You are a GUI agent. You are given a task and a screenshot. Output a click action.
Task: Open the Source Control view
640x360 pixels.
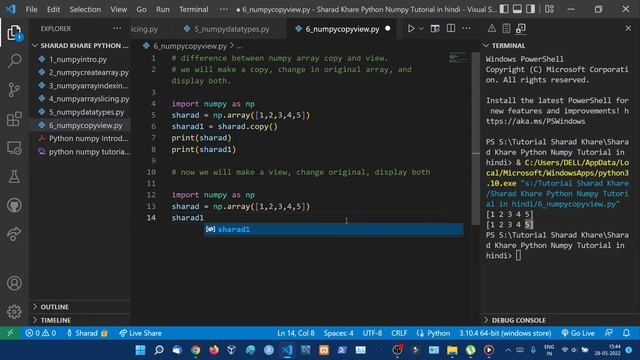click(x=14, y=89)
